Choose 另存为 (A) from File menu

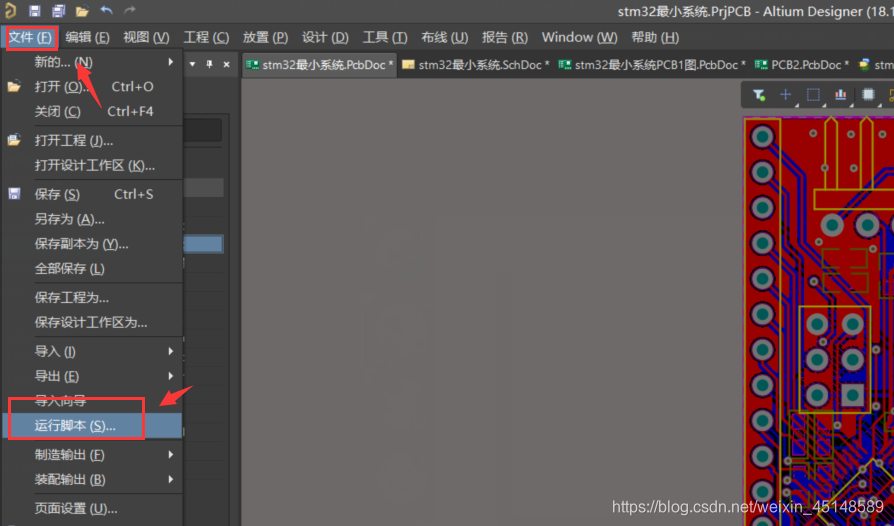coord(69,219)
